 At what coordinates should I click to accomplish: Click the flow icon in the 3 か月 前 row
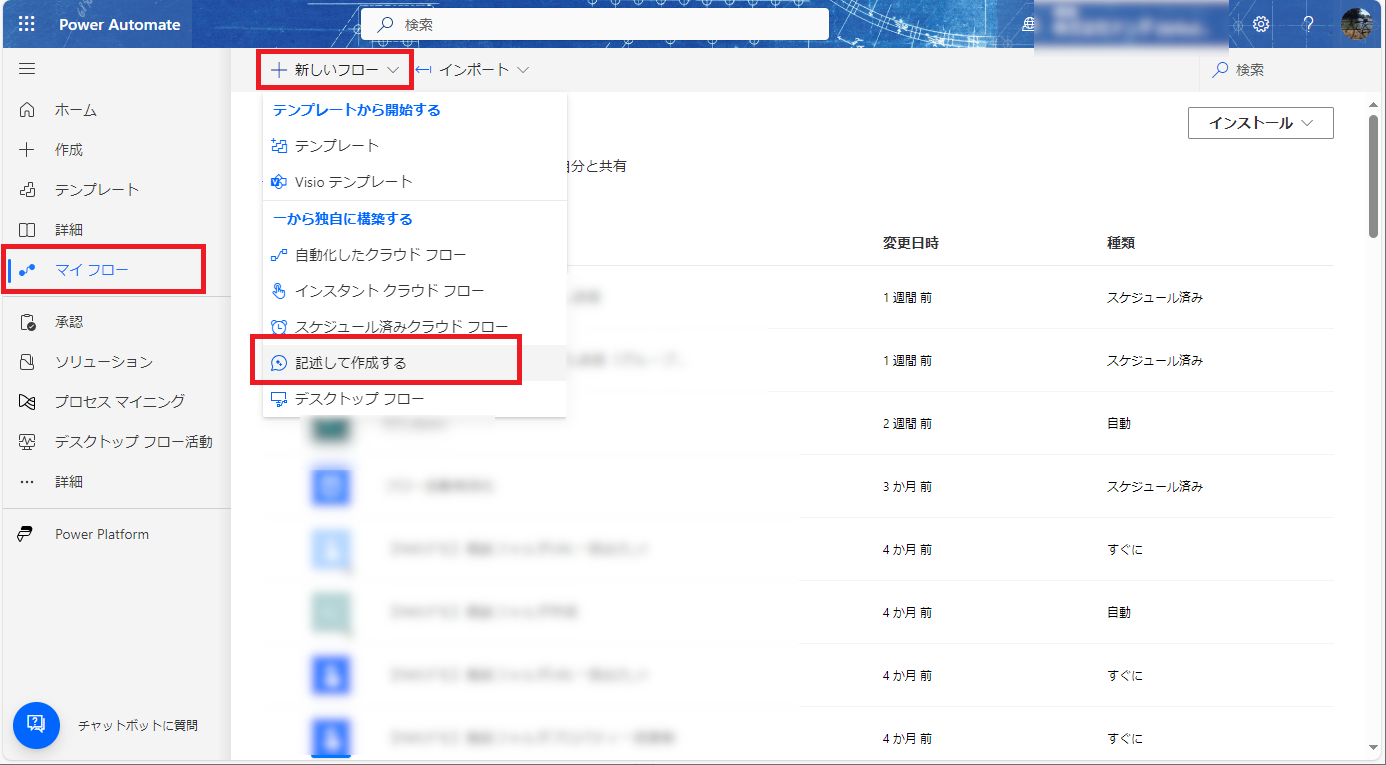331,487
